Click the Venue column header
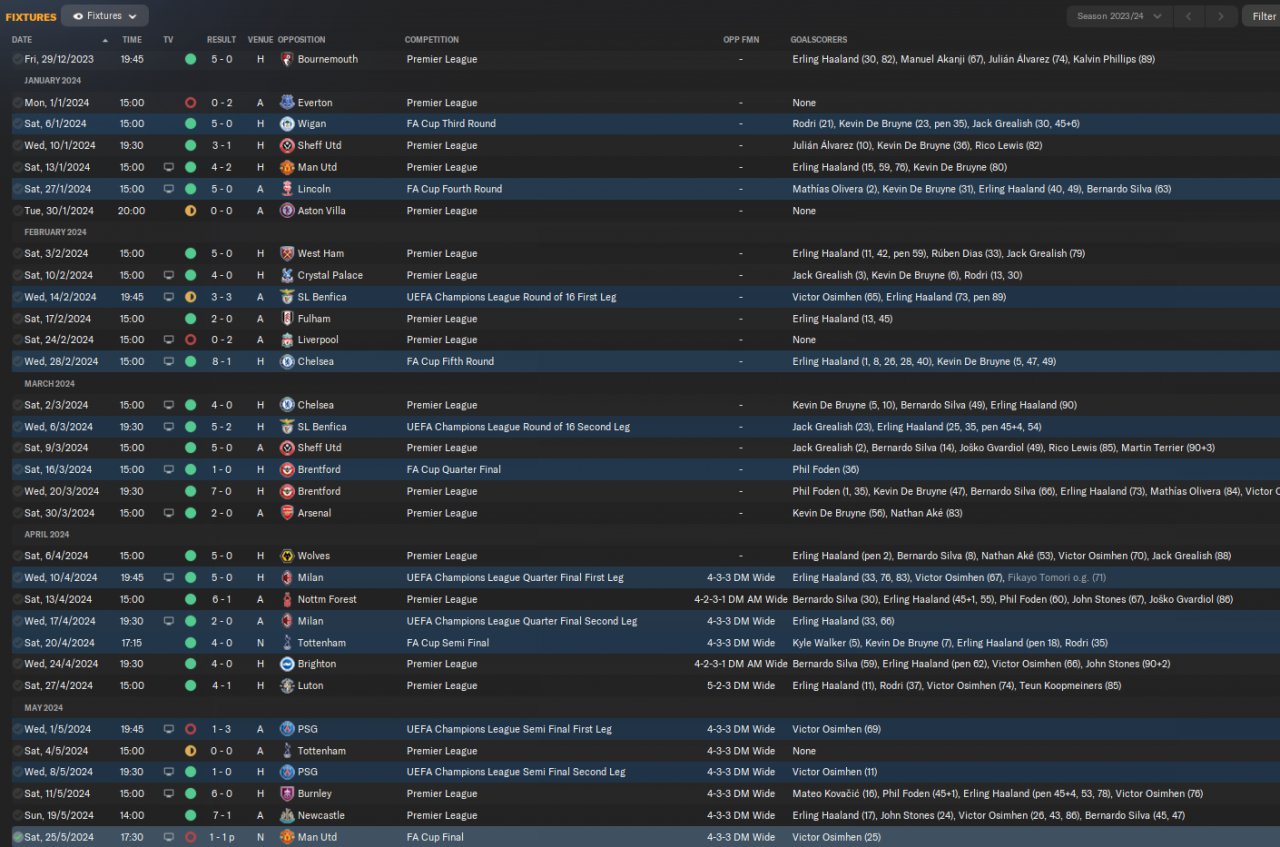 click(x=260, y=40)
